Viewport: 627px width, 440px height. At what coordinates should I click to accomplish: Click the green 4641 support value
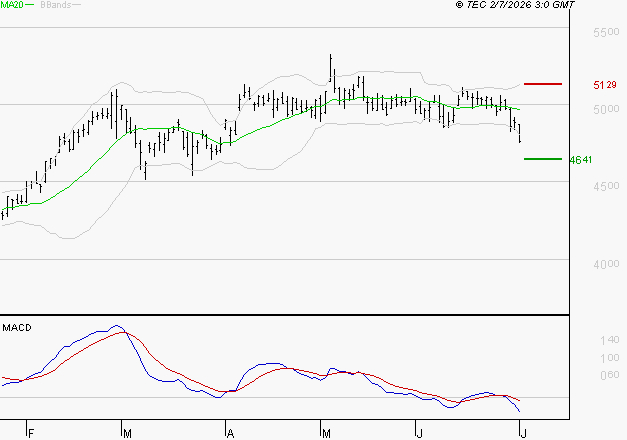(x=581, y=160)
